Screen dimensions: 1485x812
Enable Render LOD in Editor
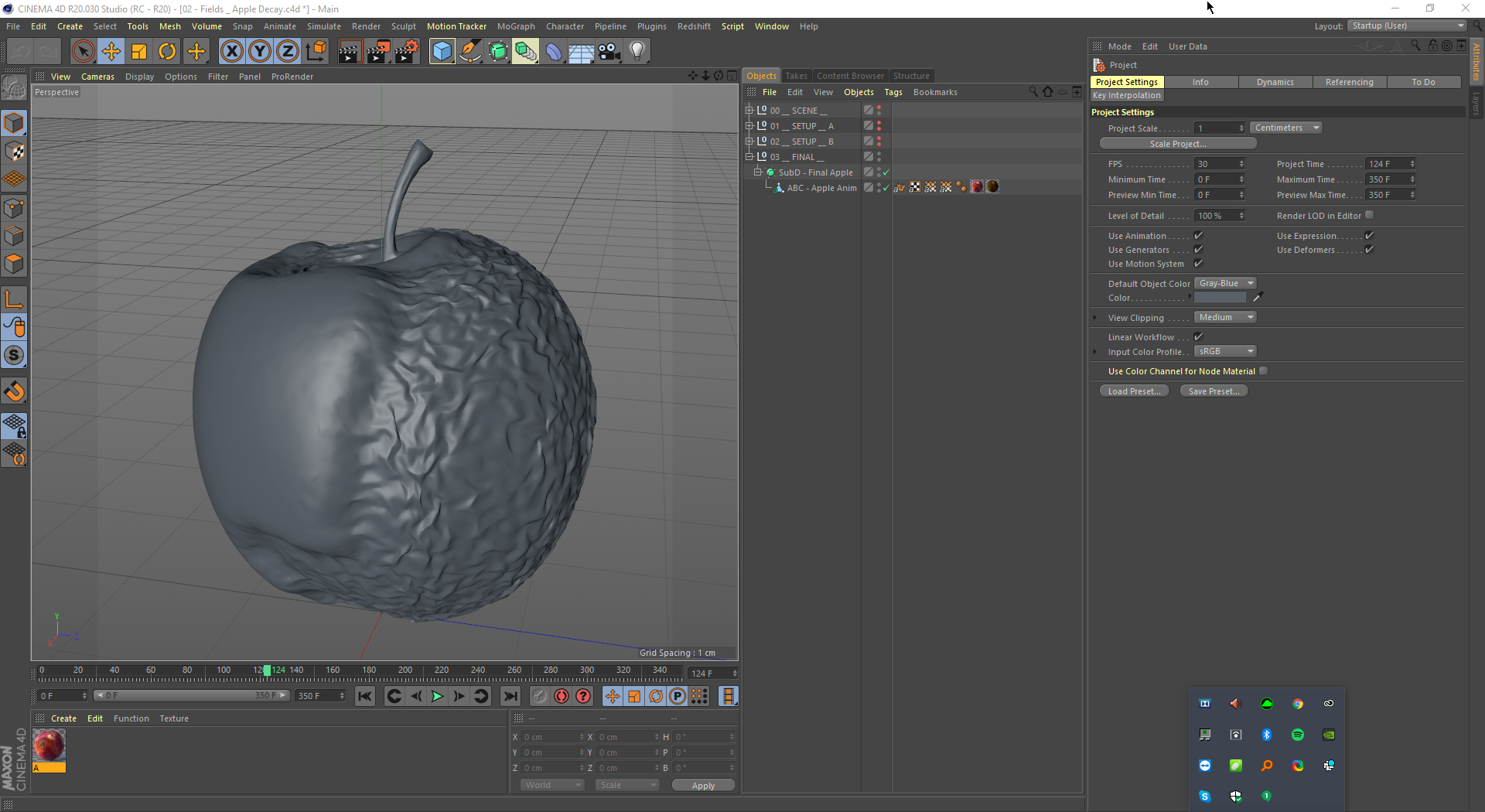(1369, 216)
